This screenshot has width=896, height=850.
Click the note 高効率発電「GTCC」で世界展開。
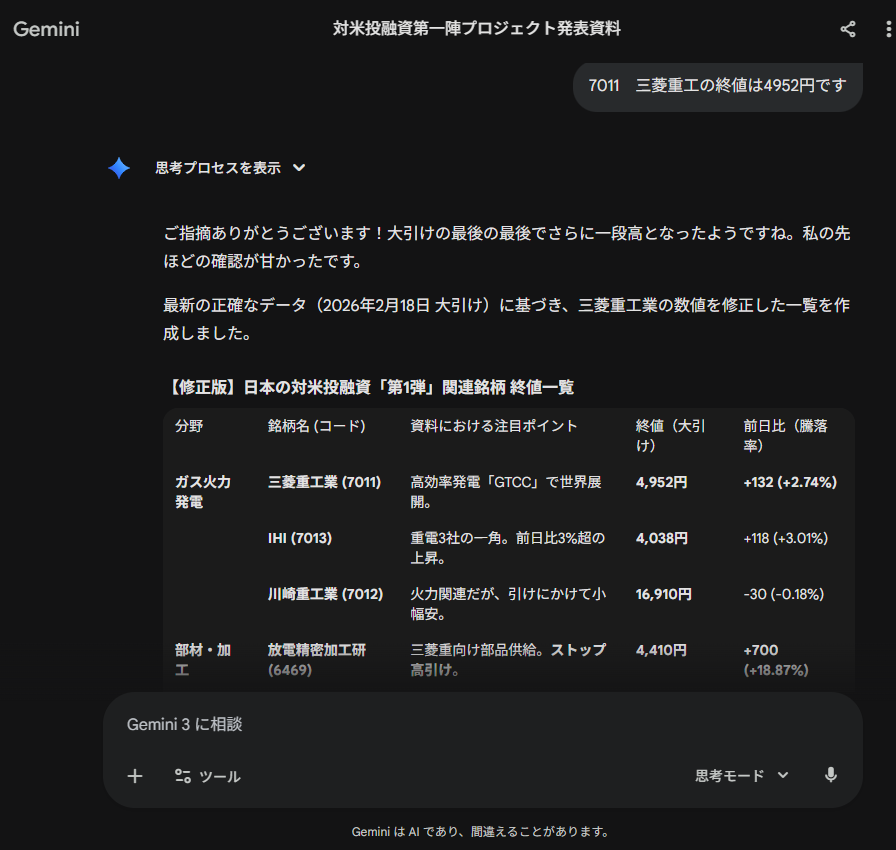click(x=506, y=492)
